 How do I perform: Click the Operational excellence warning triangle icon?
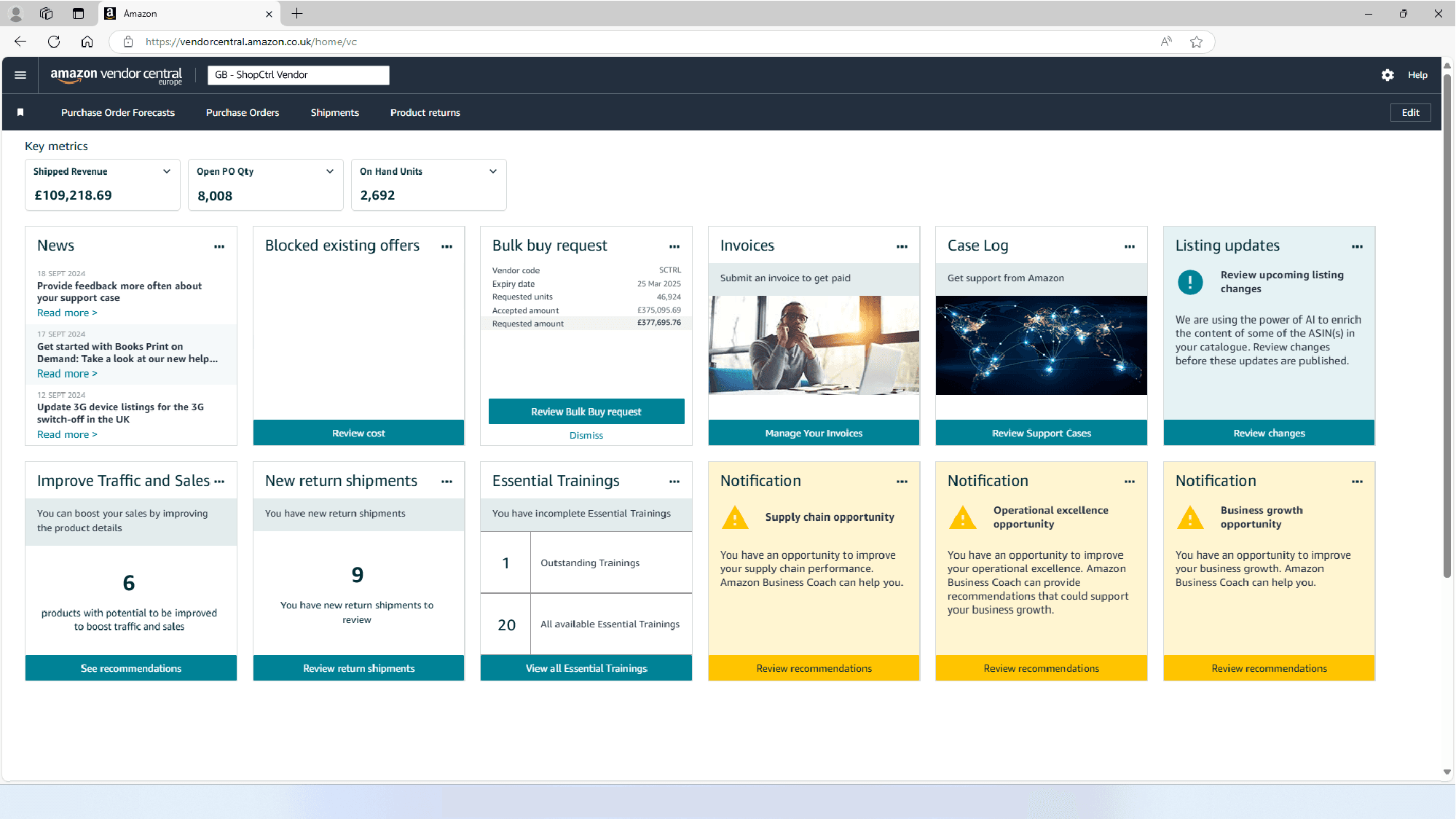[962, 517]
